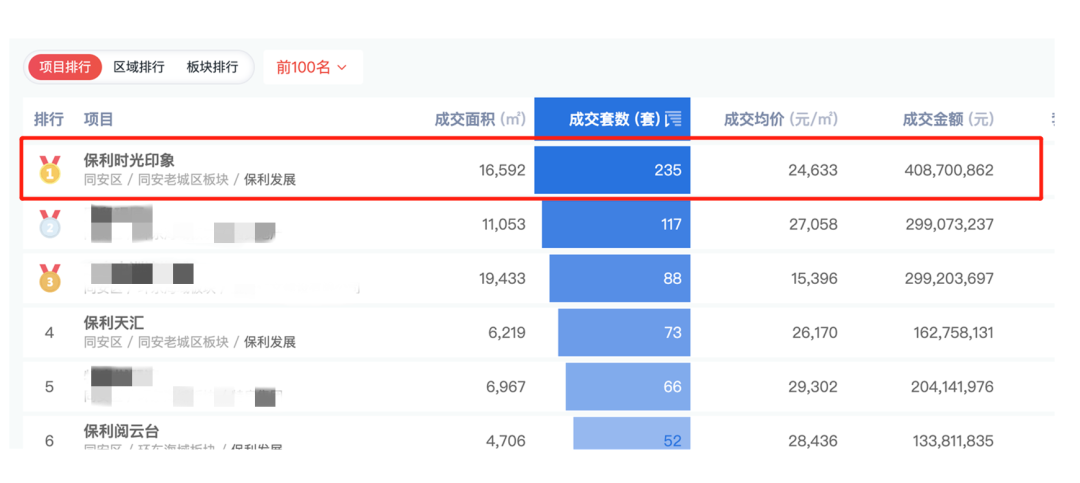The width and height of the screenshot is (1080, 483).
Task: Click amount 299,203,697
Action: (948, 278)
